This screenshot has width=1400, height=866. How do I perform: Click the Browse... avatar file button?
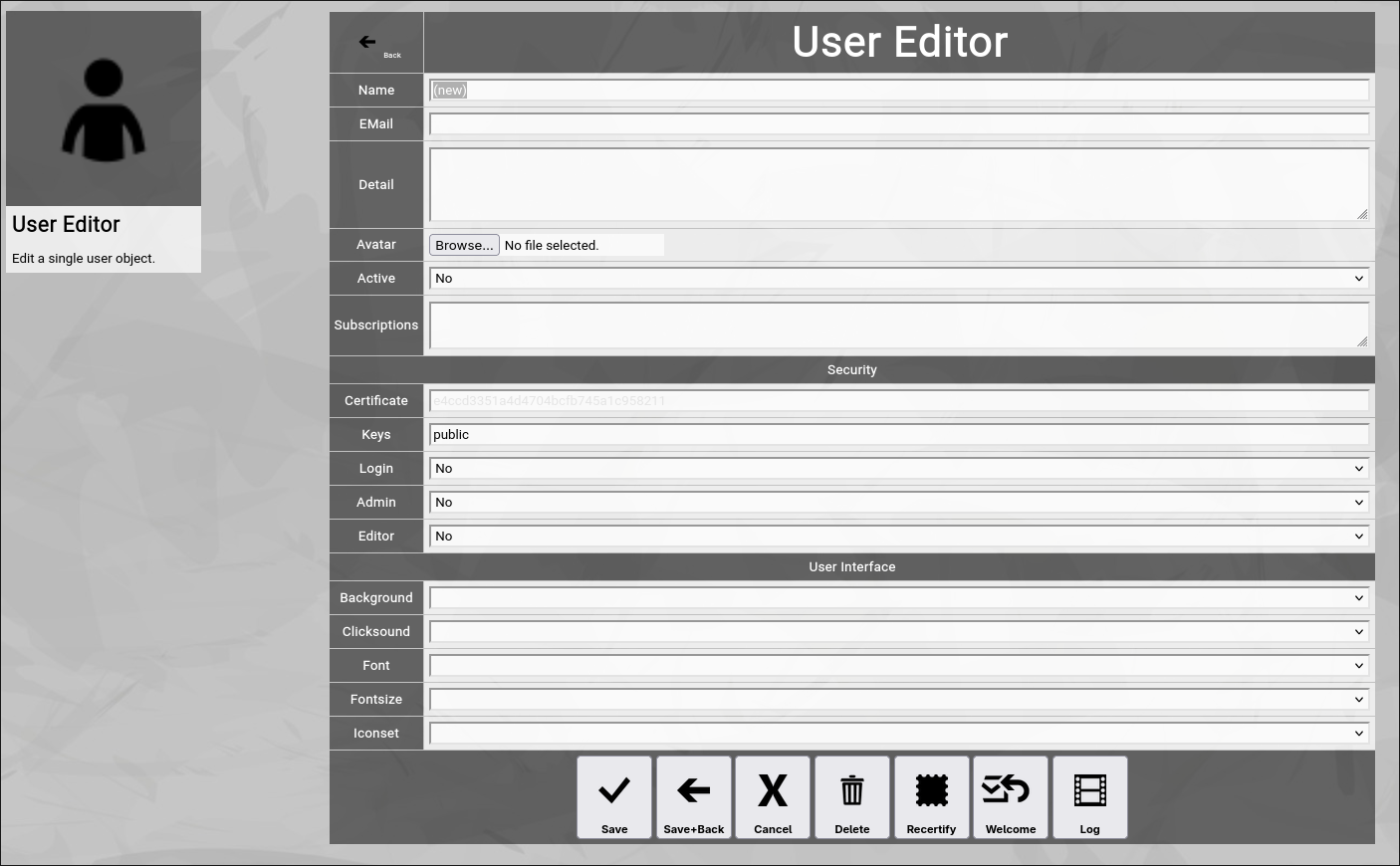coord(464,246)
